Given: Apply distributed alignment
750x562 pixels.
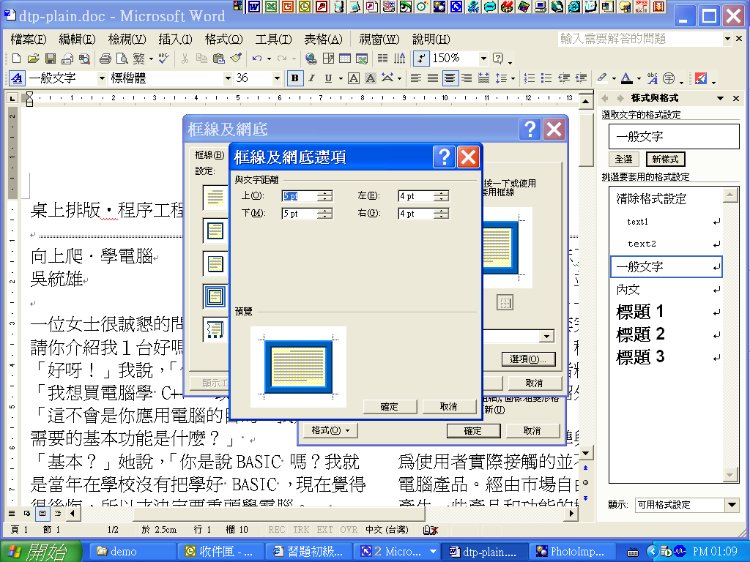Looking at the screenshot, I should tap(484, 78).
